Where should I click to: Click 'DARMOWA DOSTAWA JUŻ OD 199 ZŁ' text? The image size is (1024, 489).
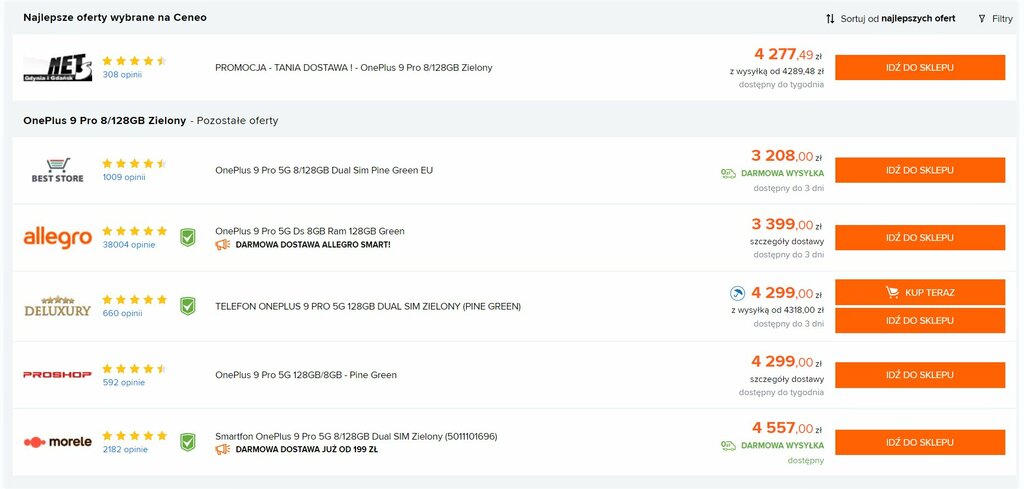(x=306, y=449)
